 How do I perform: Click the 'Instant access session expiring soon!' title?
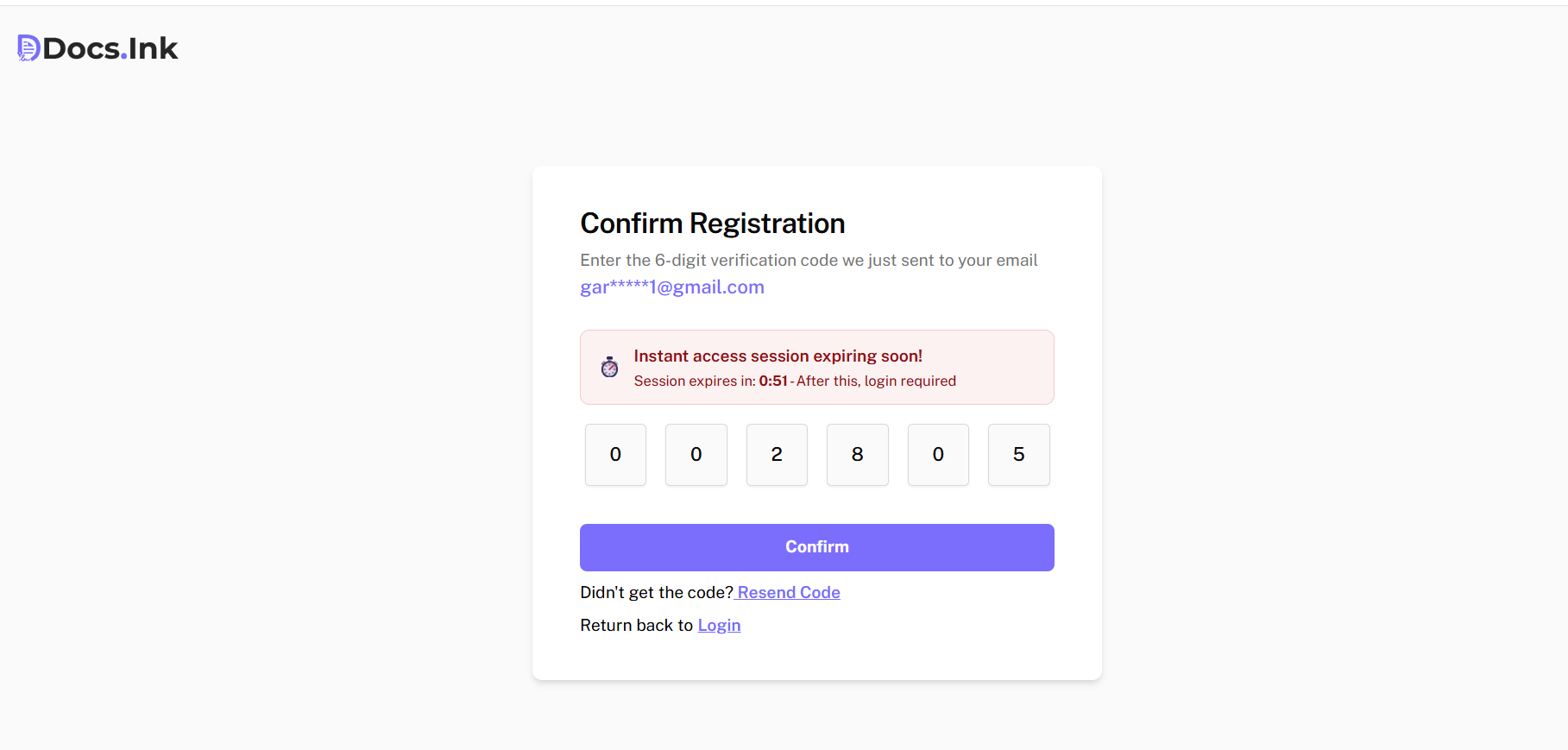point(778,356)
